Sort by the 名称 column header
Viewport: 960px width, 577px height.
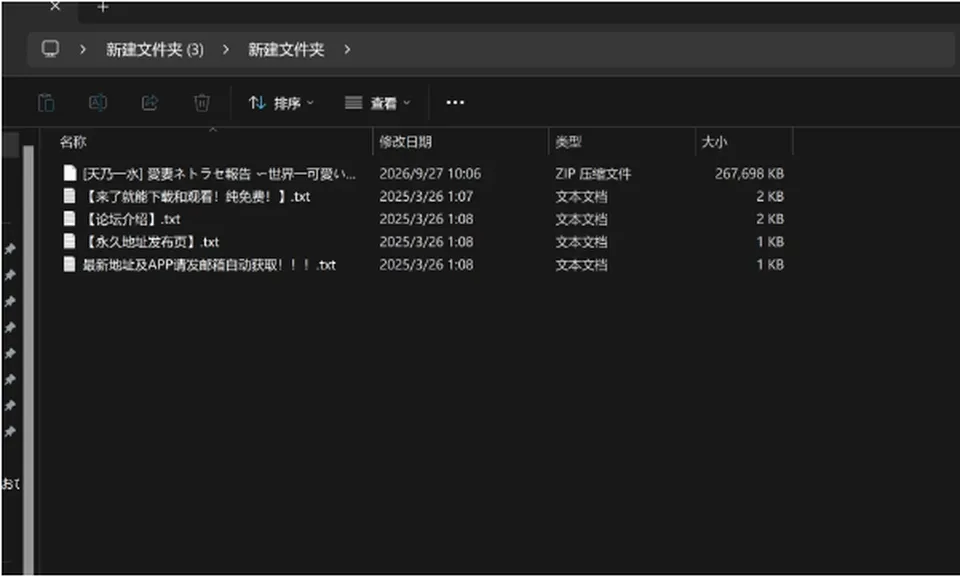[73, 142]
